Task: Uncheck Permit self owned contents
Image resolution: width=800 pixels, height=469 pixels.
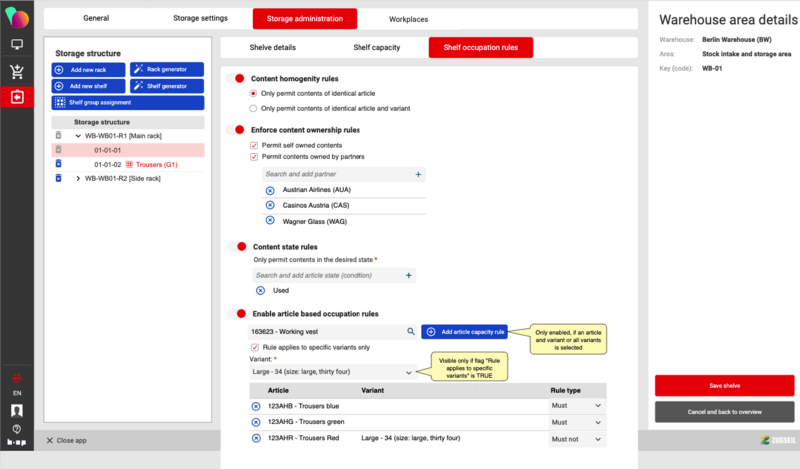Action: (x=253, y=145)
